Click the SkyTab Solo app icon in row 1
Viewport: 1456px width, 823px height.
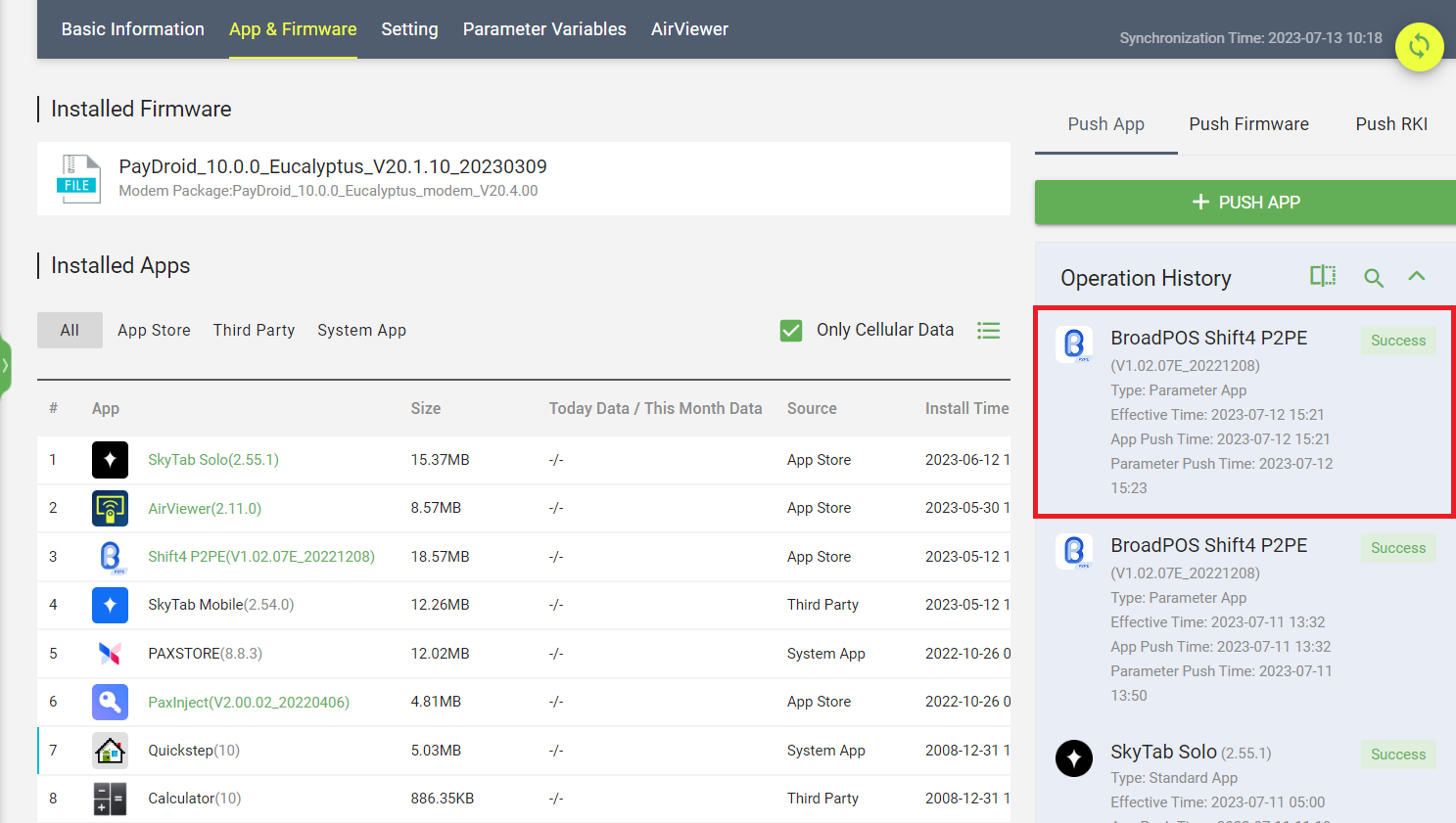pos(110,460)
